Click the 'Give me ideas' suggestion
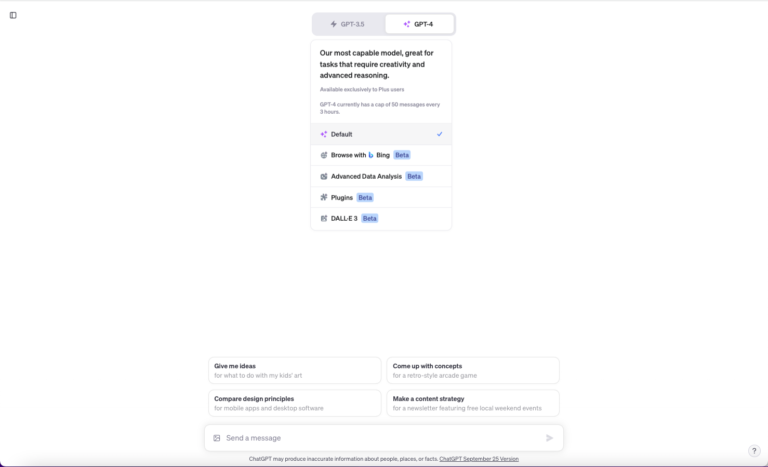Viewport: 768px width, 467px height. click(x=295, y=370)
